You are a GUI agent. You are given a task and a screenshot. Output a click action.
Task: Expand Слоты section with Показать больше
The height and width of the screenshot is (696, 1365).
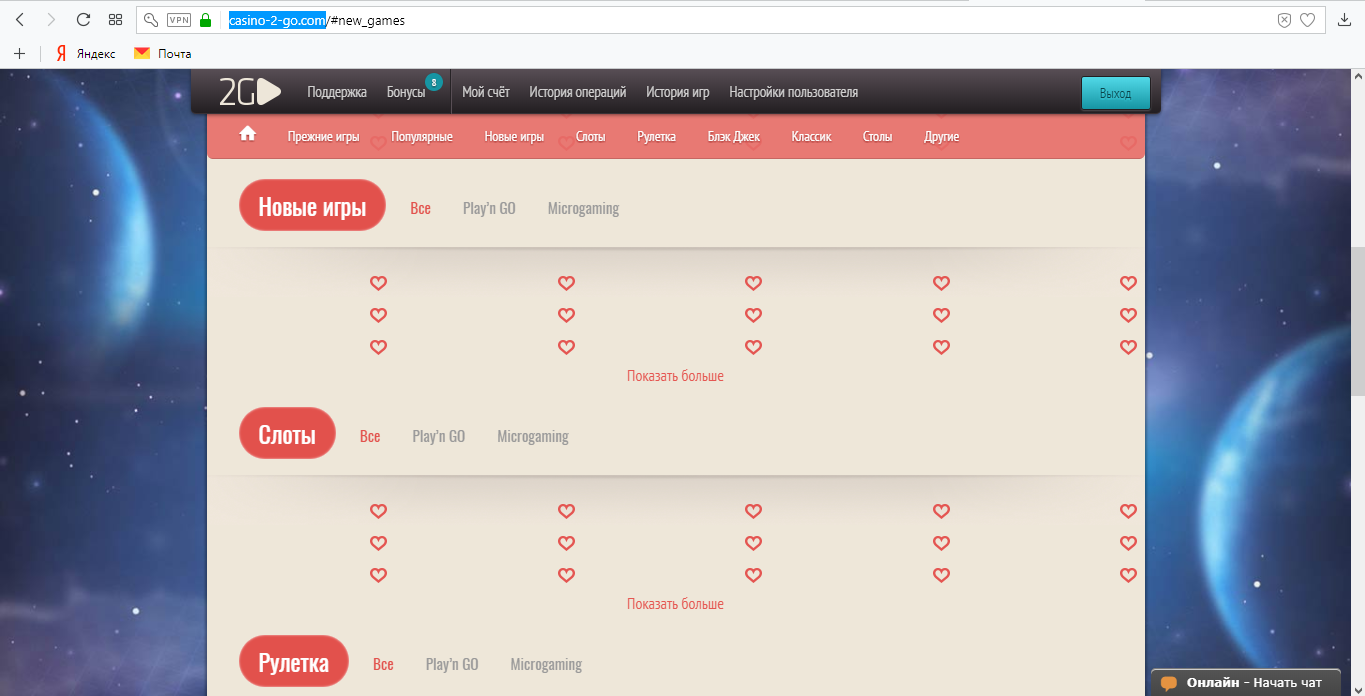pos(675,604)
